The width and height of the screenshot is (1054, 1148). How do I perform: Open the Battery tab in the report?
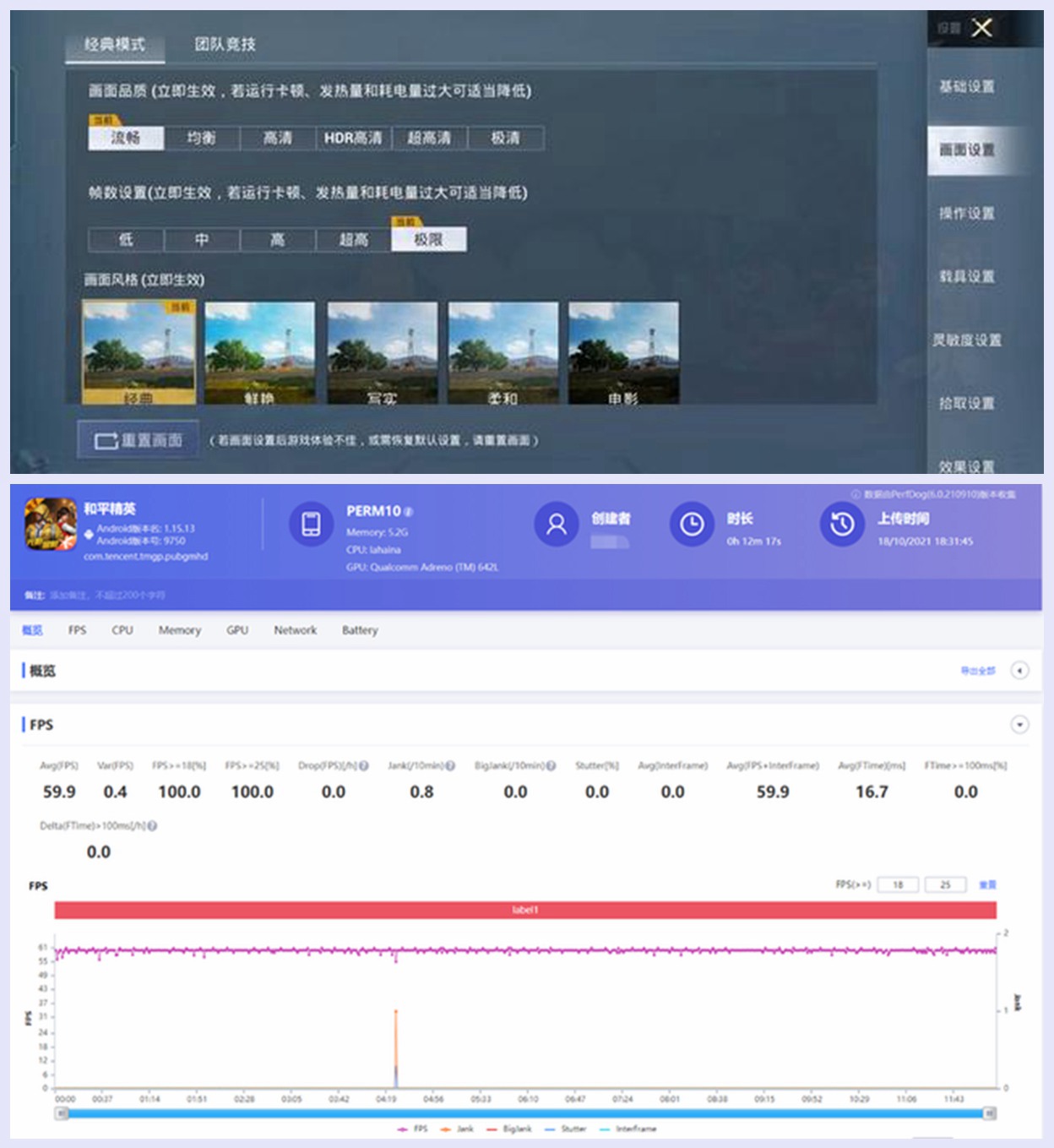(360, 630)
